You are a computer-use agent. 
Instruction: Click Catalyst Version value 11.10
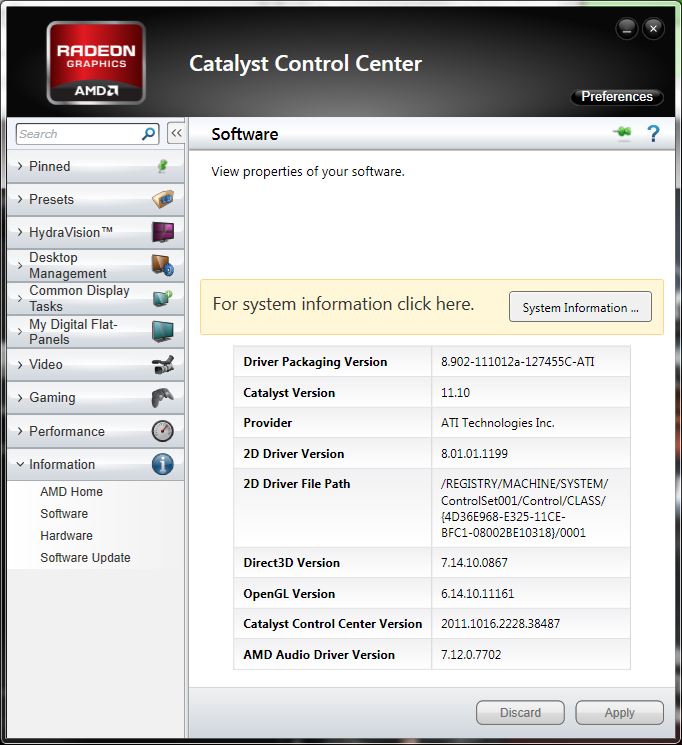455,392
